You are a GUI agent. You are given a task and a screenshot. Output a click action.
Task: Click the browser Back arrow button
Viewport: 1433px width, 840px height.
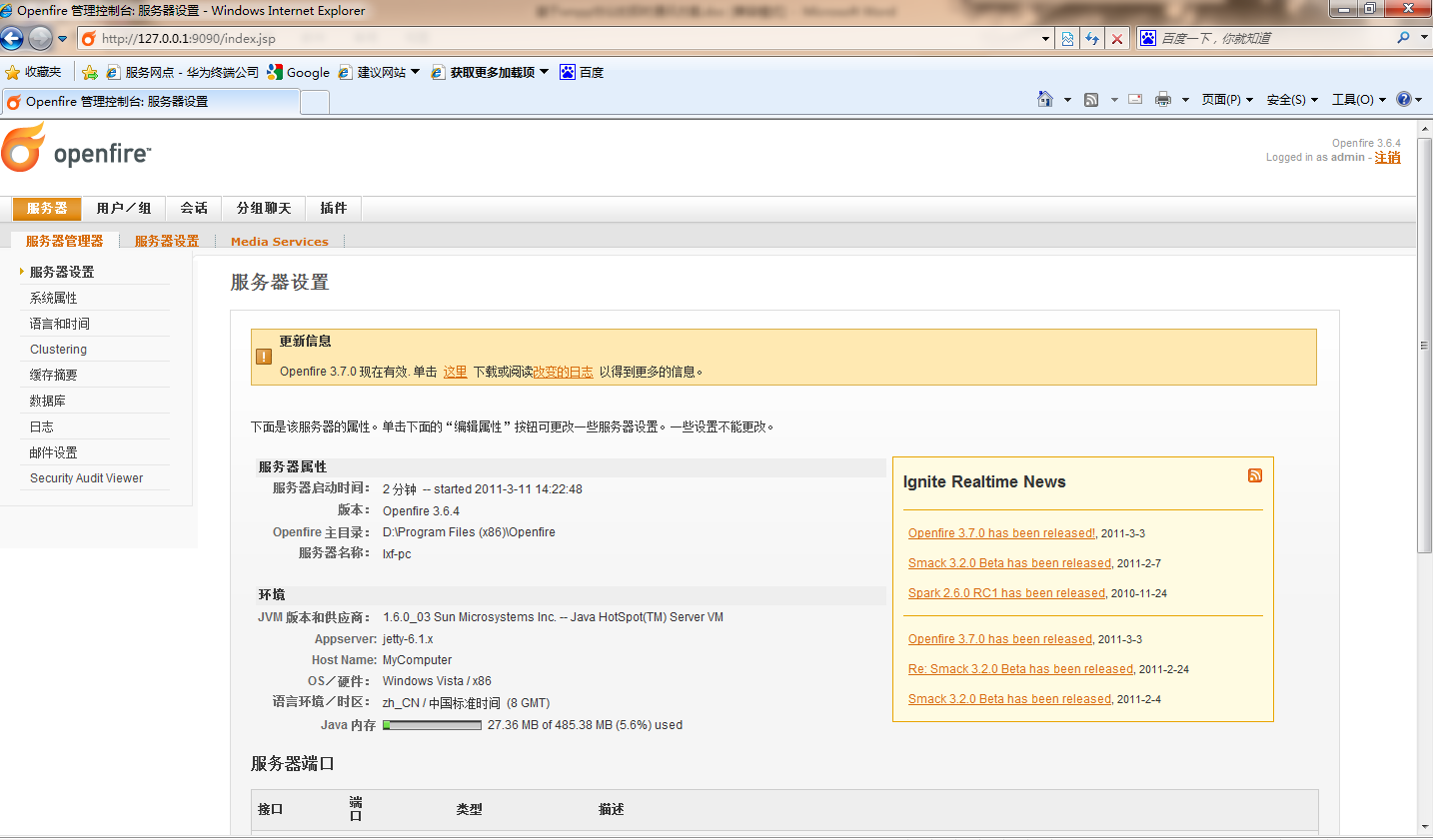pyautogui.click(x=12, y=39)
